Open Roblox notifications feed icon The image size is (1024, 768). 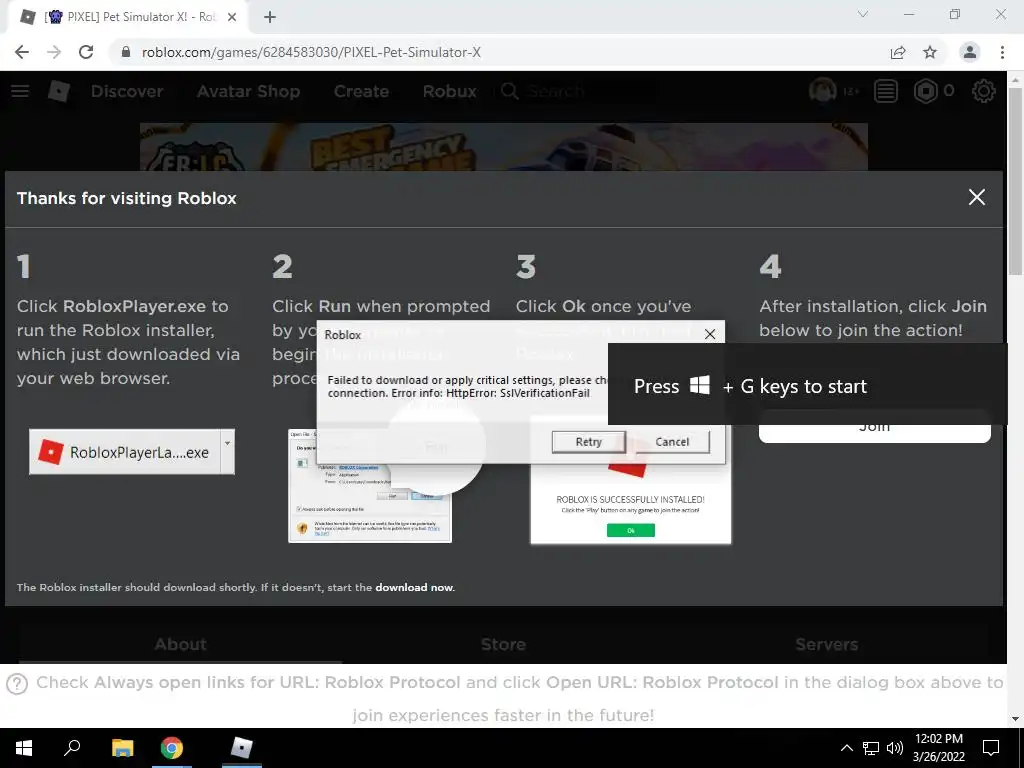tap(886, 91)
